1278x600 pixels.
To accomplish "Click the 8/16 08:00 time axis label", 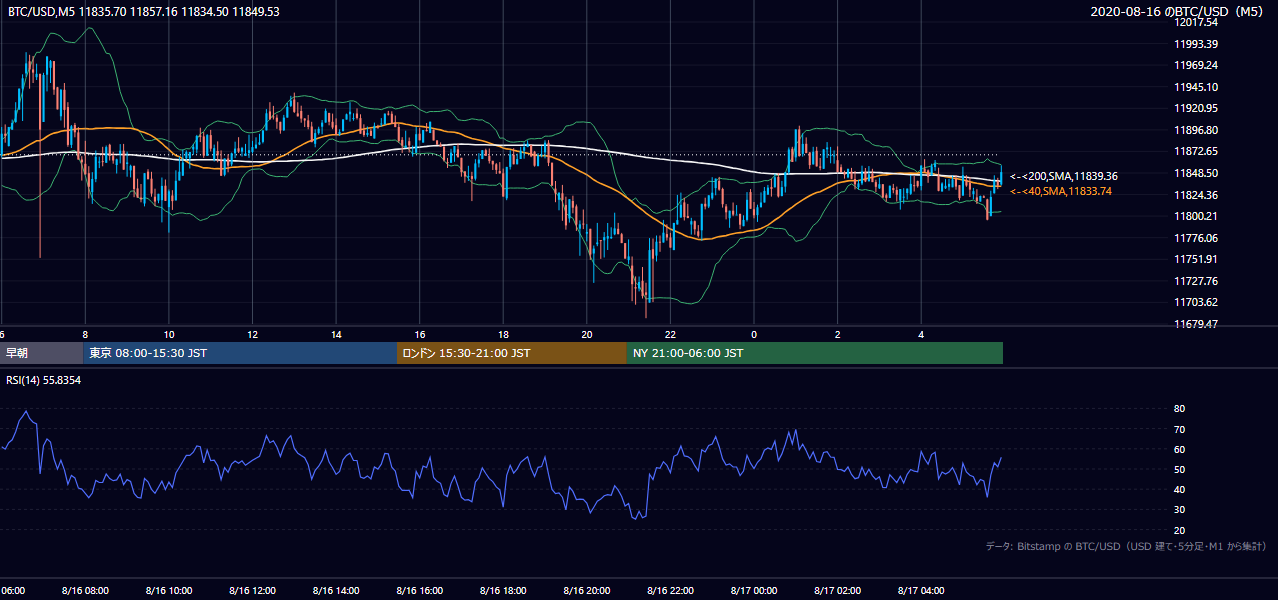I will tap(85, 591).
